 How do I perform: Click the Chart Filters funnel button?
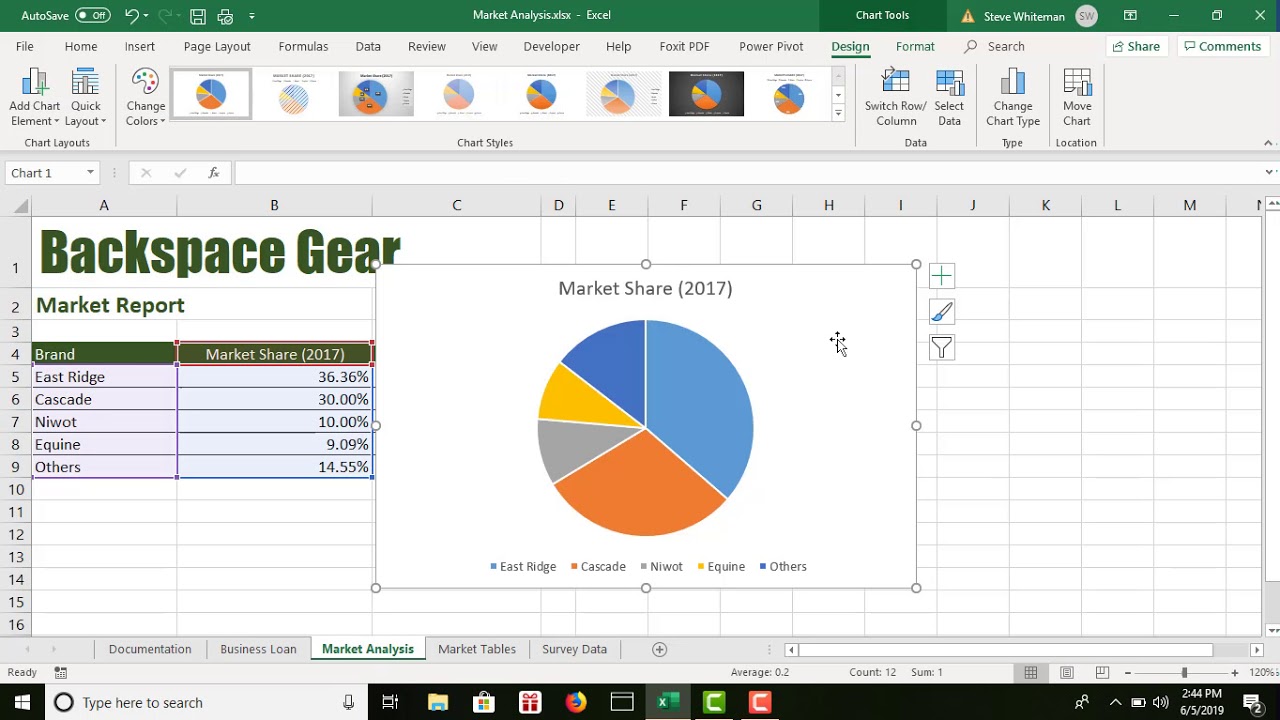pyautogui.click(x=942, y=348)
